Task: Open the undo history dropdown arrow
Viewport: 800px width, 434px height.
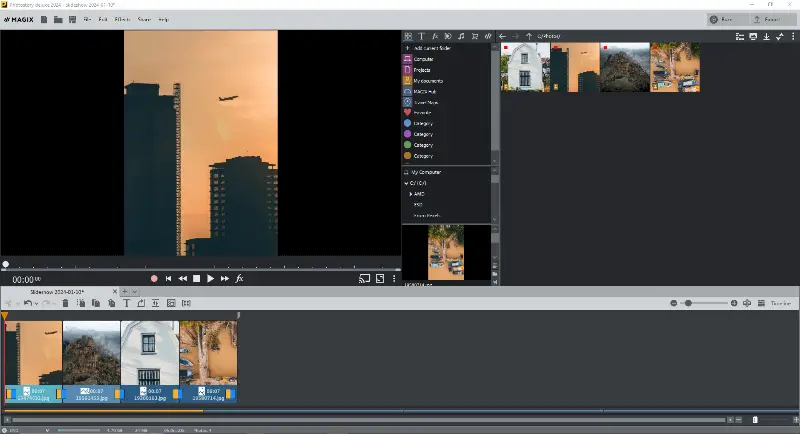Action: click(x=36, y=303)
